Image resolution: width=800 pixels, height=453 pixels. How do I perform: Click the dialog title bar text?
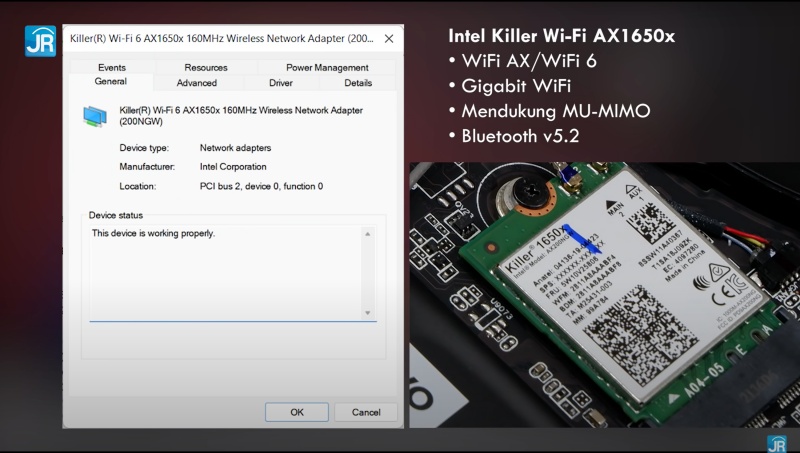click(x=220, y=38)
